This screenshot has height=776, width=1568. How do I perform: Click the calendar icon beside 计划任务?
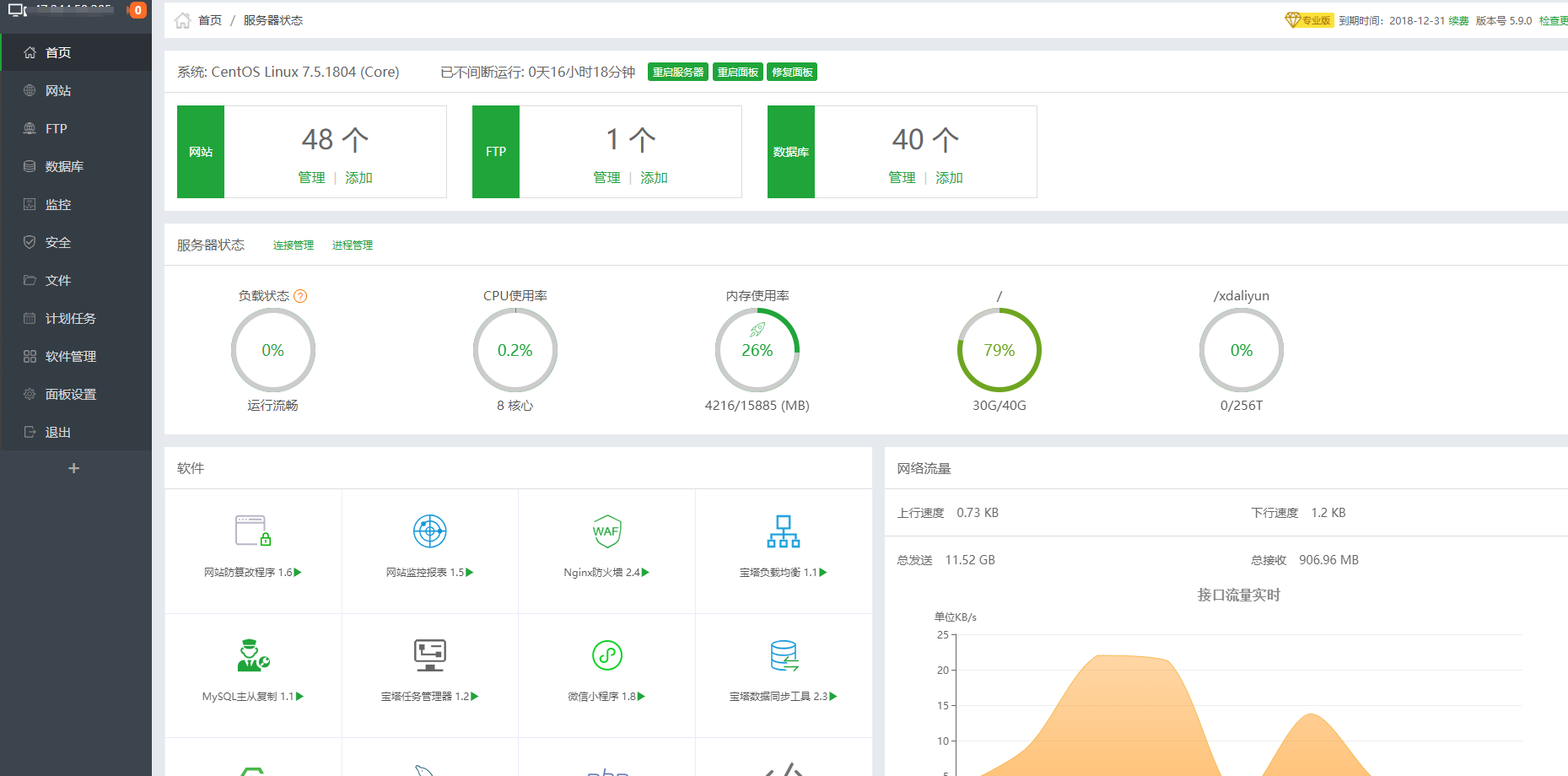[x=30, y=318]
